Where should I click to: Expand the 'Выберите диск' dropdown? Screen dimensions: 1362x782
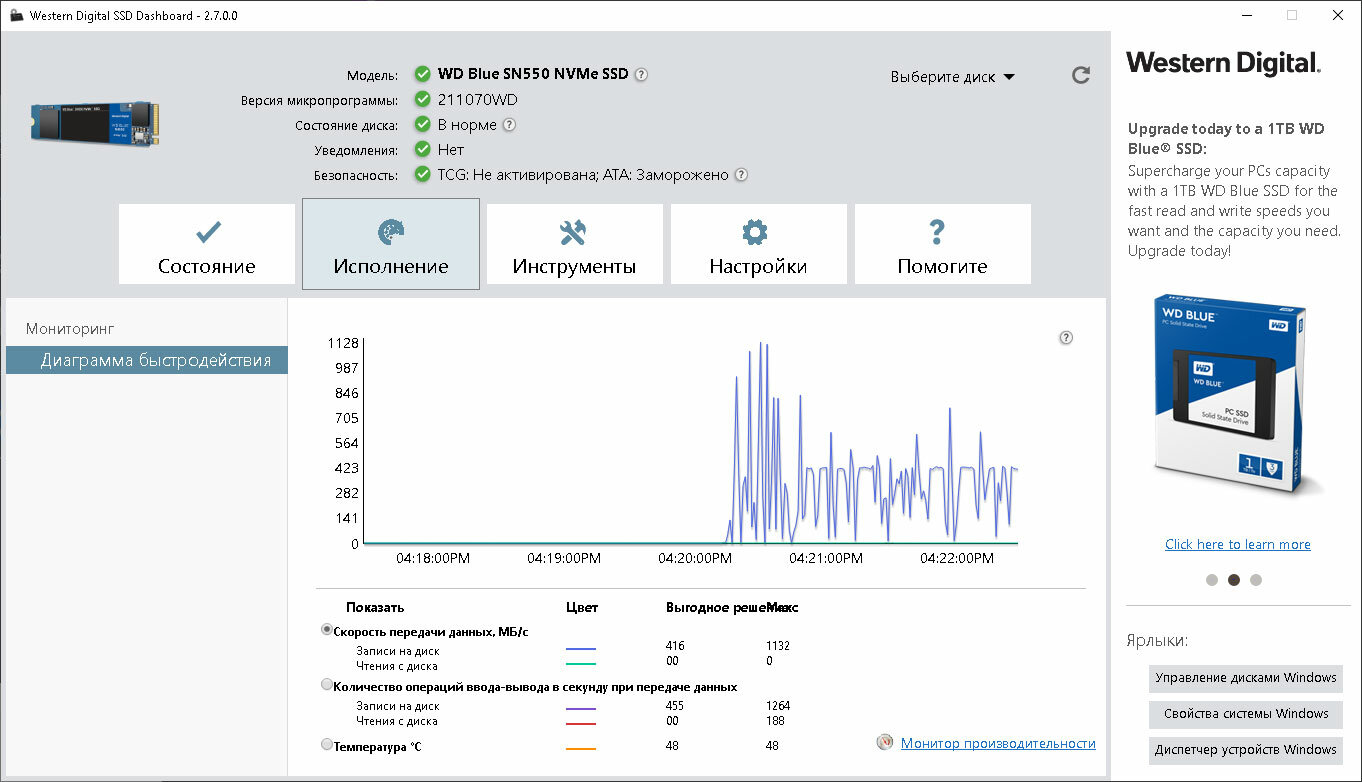[x=952, y=77]
